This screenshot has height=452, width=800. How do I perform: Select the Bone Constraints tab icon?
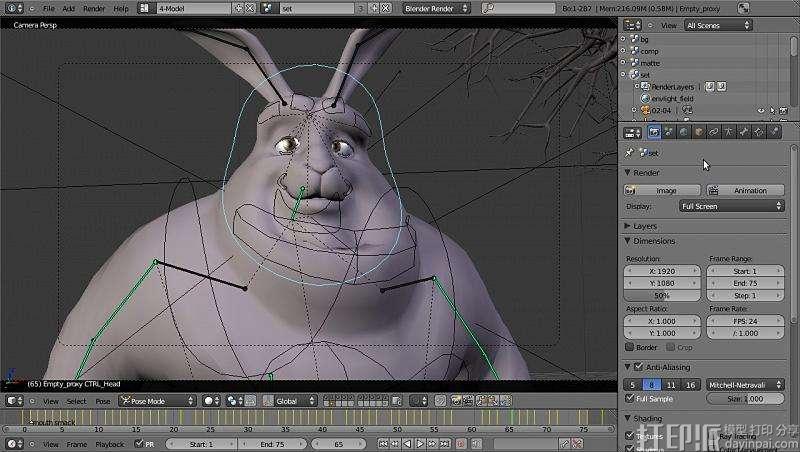759,133
